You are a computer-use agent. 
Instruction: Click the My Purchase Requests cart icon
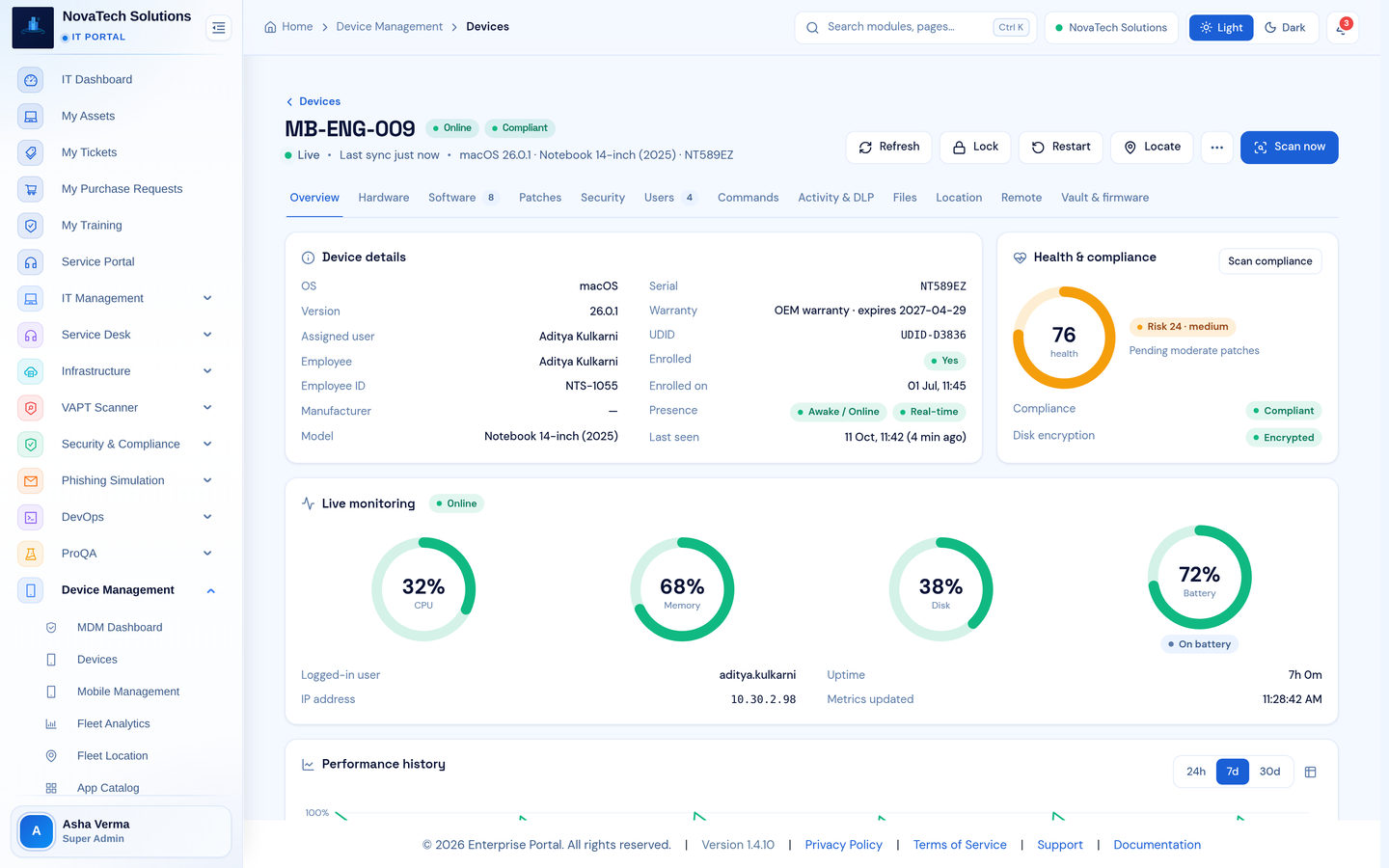pos(31,189)
